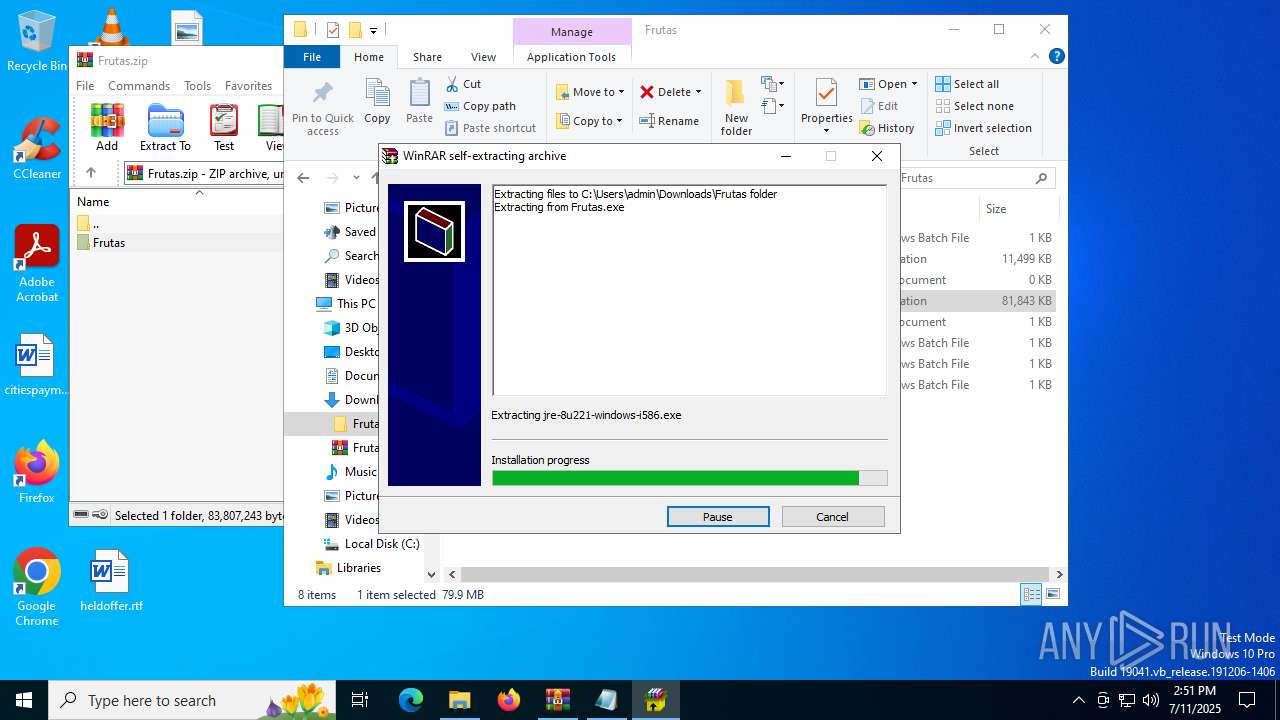Image resolution: width=1280 pixels, height=720 pixels.
Task: Click Pin to Quick access icon
Action: click(323, 108)
